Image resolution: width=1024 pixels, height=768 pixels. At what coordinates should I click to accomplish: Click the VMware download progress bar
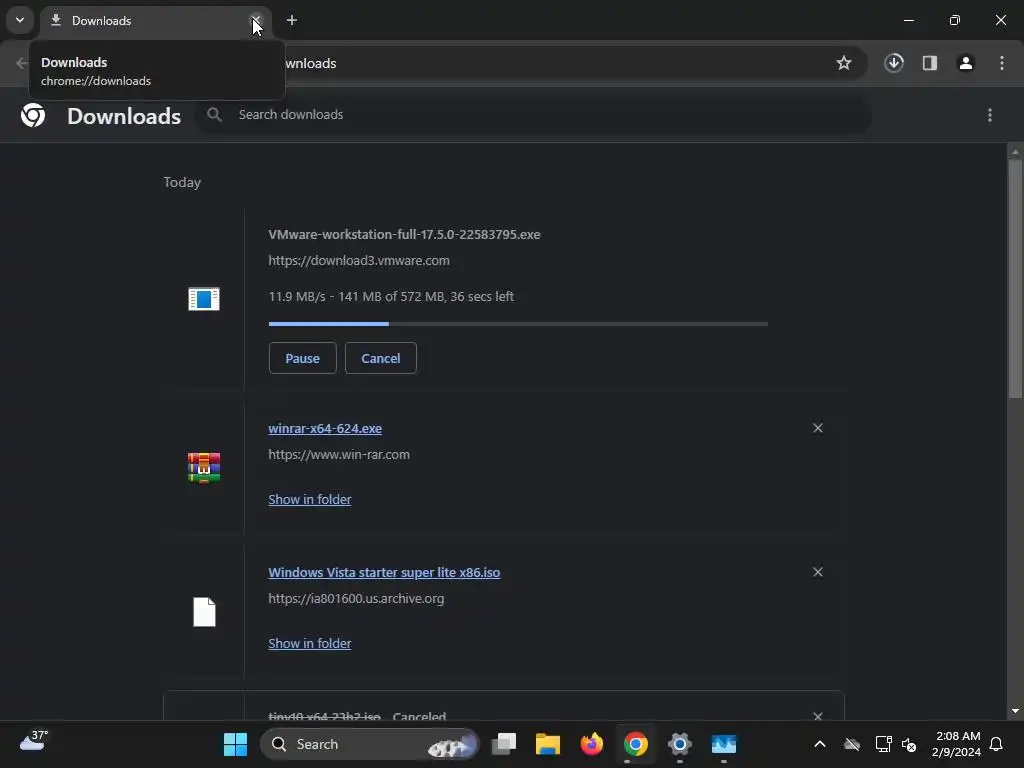[x=518, y=323]
